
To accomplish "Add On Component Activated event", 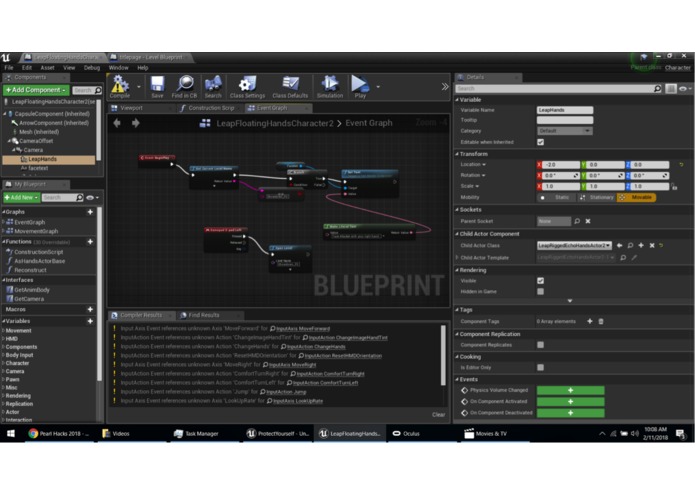I will coord(570,401).
